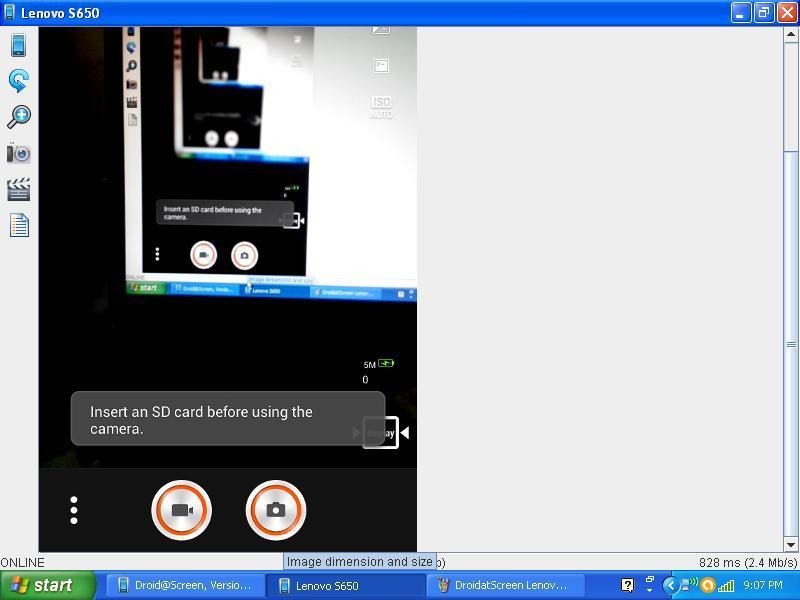Click the ISO AUTO setting icon
800x600 pixels.
pos(381,108)
